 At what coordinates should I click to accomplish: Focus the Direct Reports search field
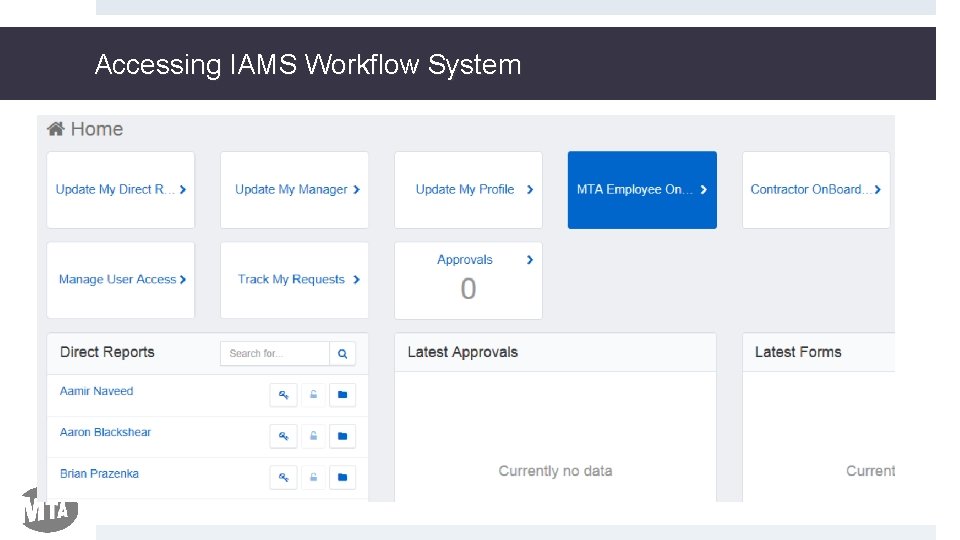click(275, 353)
